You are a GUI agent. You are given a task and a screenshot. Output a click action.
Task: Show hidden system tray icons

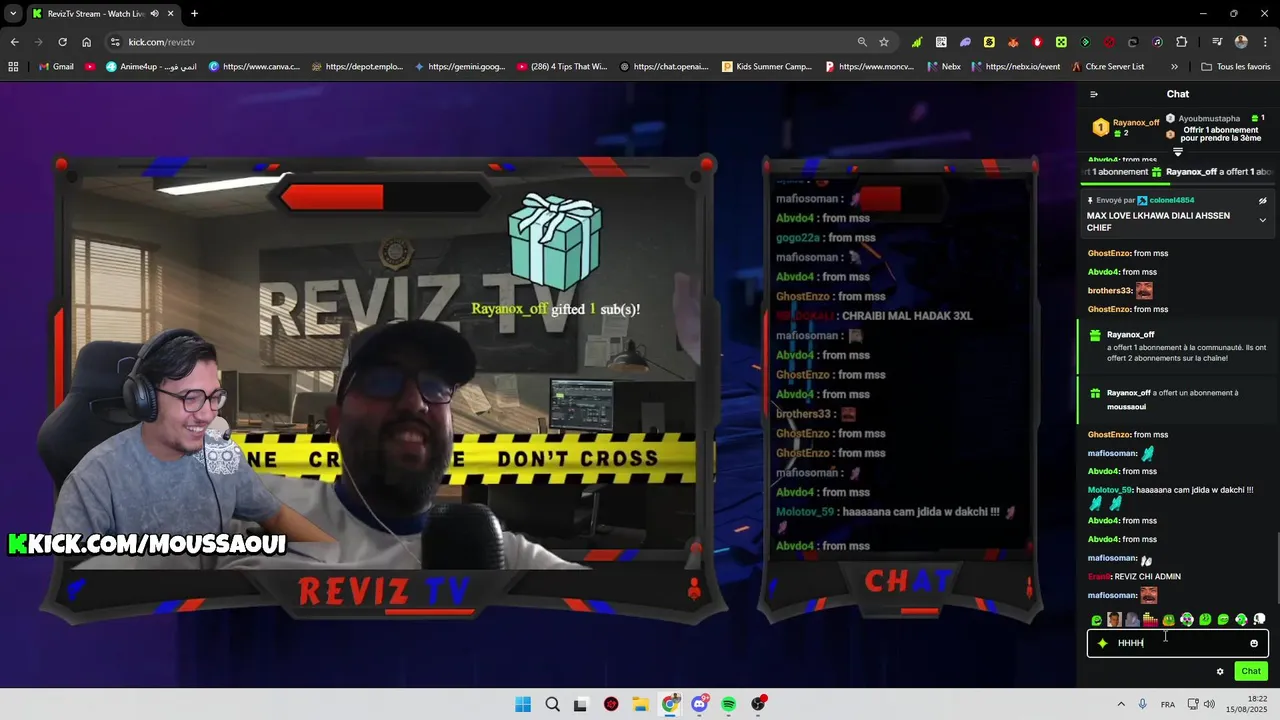pos(1120,704)
